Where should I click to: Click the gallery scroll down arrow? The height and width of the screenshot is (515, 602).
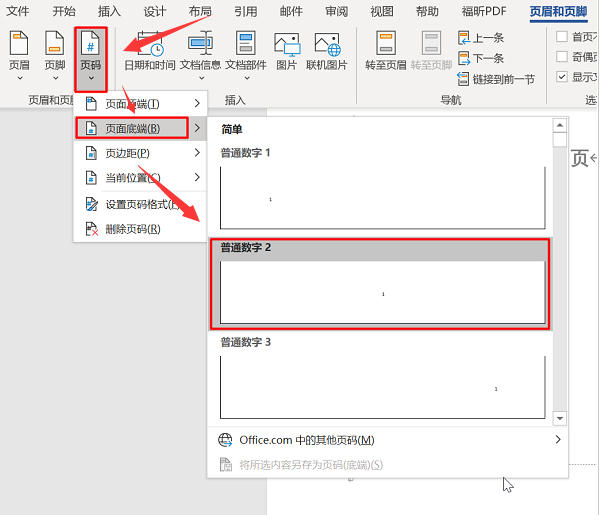point(560,418)
